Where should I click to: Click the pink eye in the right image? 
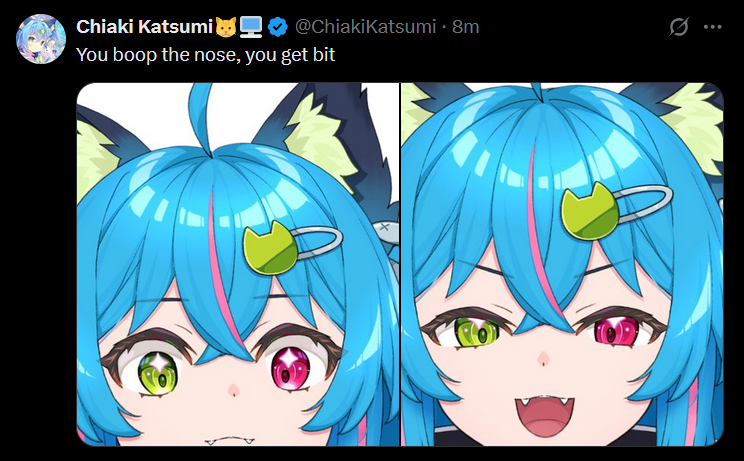point(616,330)
